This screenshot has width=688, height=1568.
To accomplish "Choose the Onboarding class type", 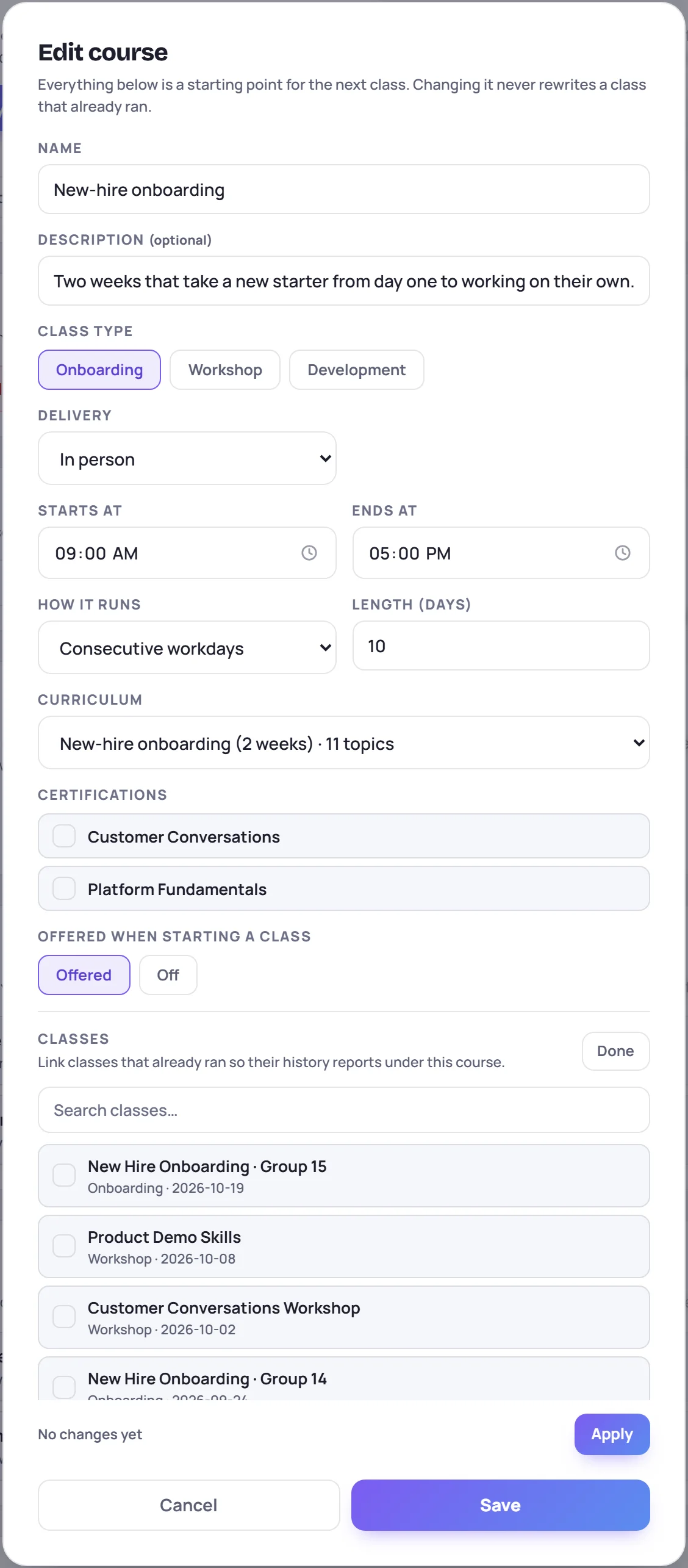I will point(99,370).
